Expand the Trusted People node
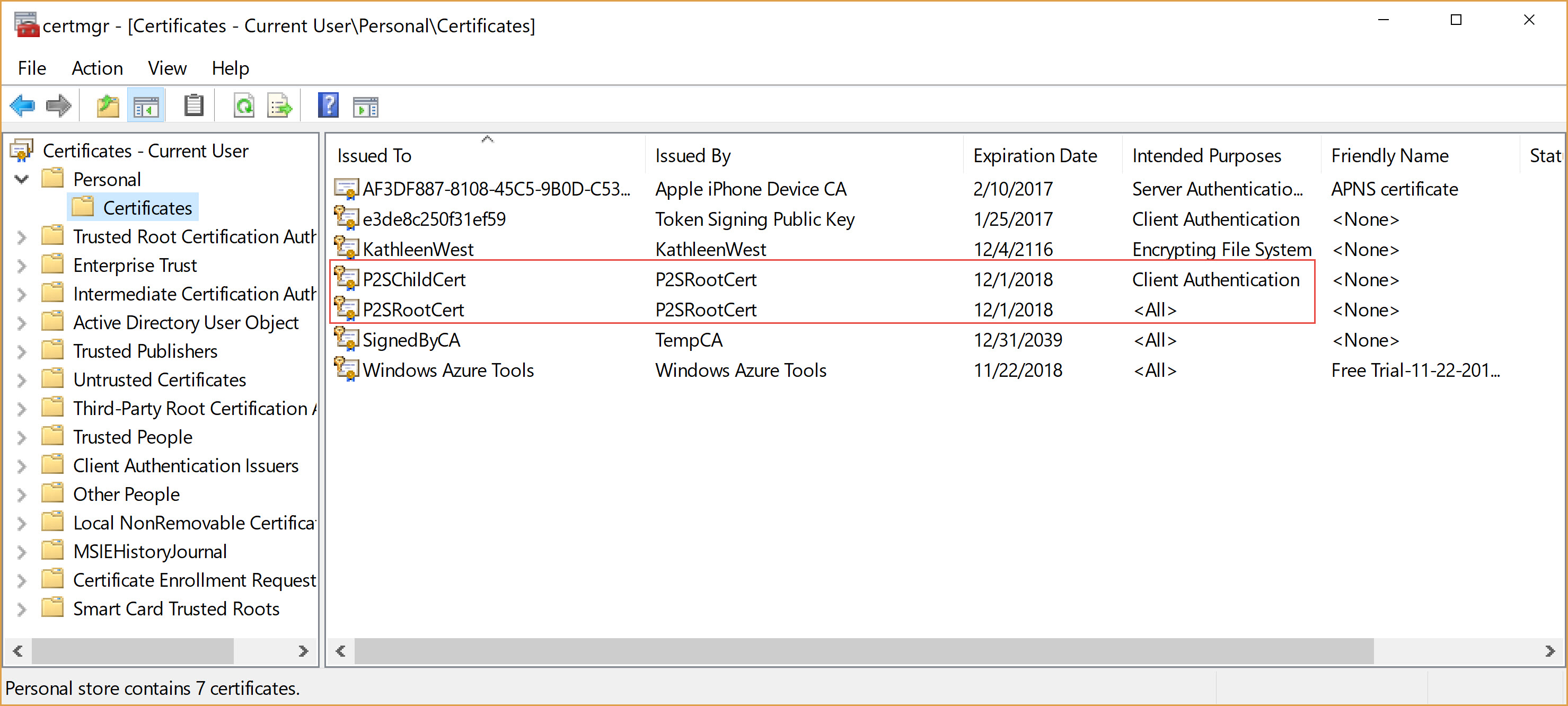Screen dimensions: 1568x706 [x=22, y=437]
